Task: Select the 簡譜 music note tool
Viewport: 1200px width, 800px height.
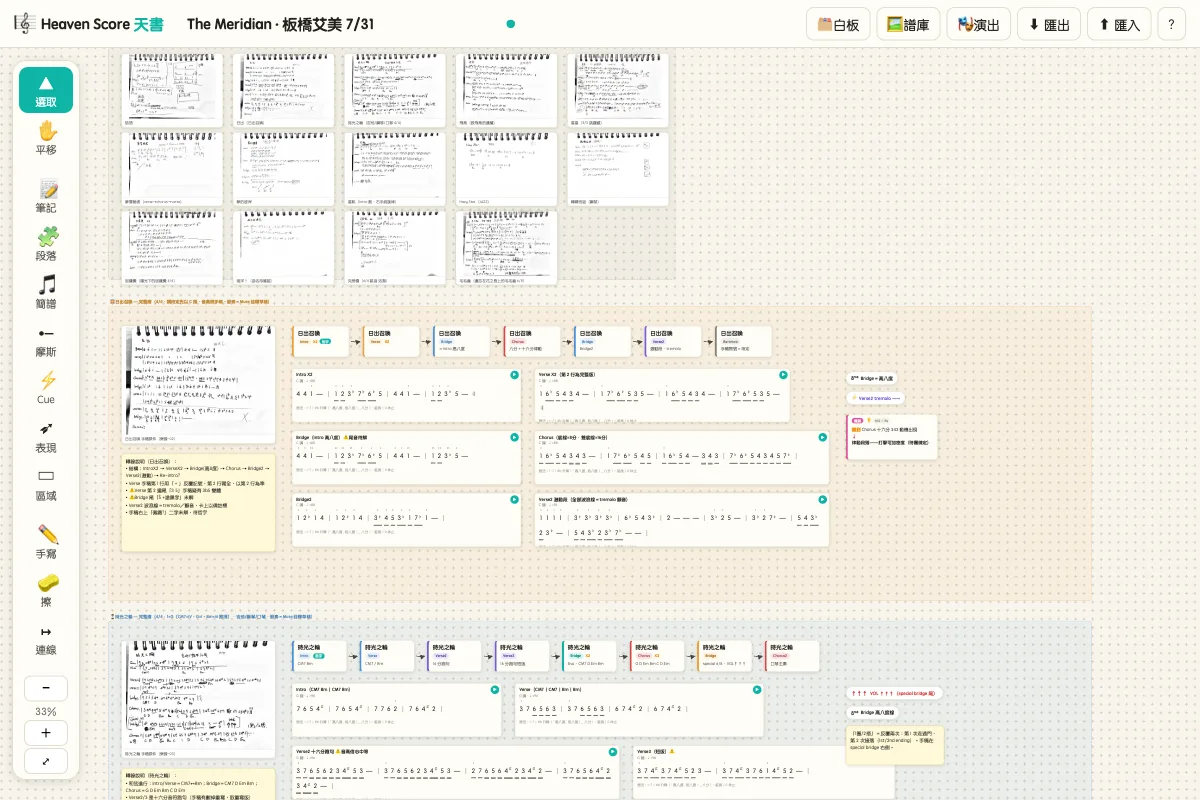Action: [46, 292]
